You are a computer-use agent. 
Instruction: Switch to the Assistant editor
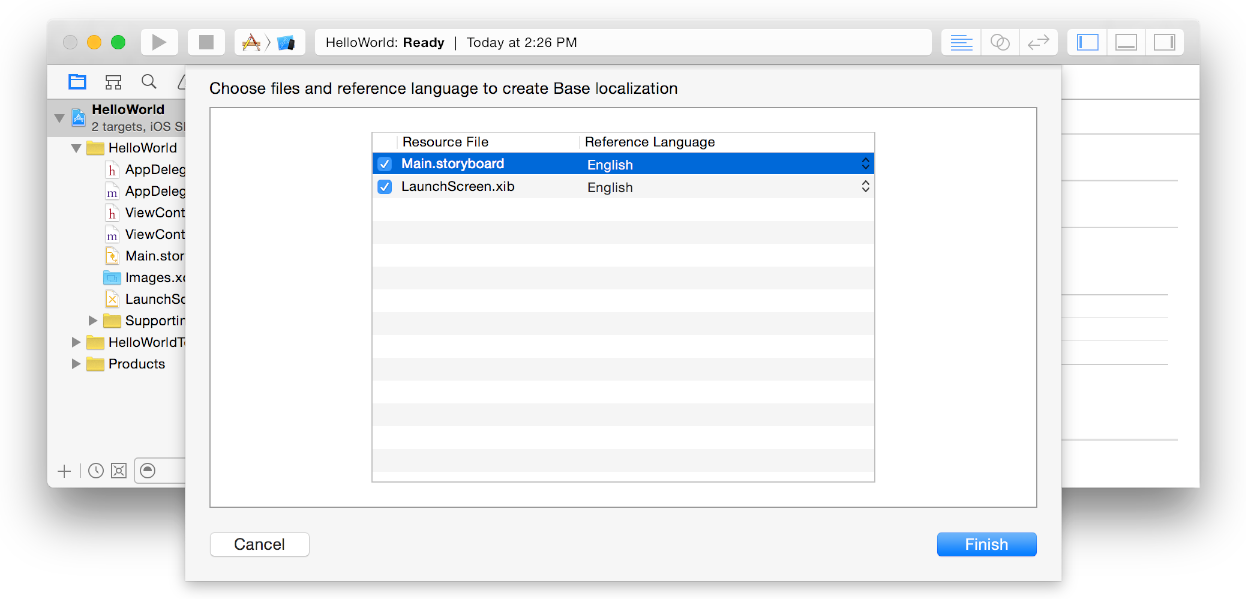tap(1000, 41)
